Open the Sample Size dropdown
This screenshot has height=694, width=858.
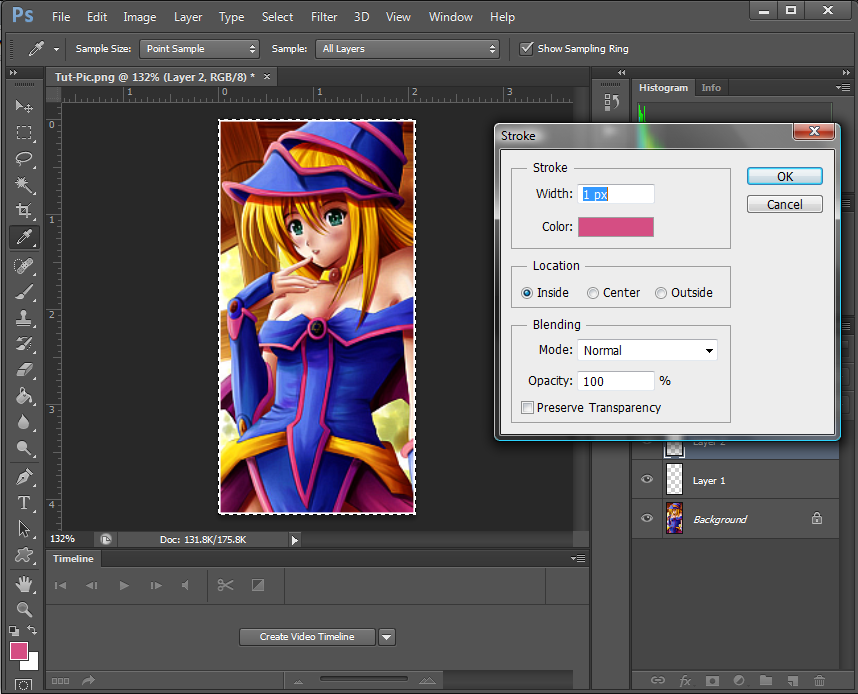tap(199, 49)
